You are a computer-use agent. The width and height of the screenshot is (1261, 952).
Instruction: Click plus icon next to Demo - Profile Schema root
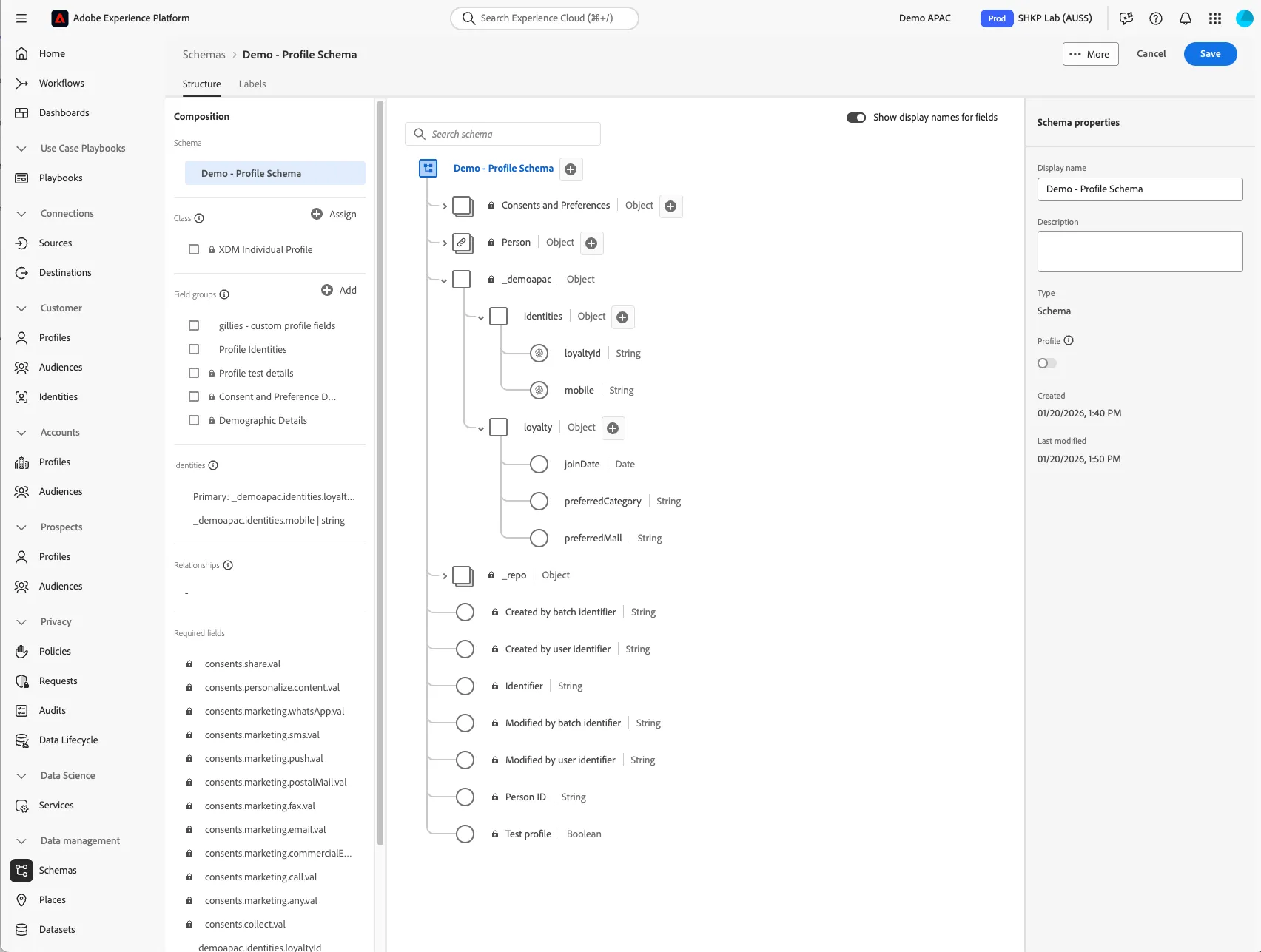click(x=571, y=169)
